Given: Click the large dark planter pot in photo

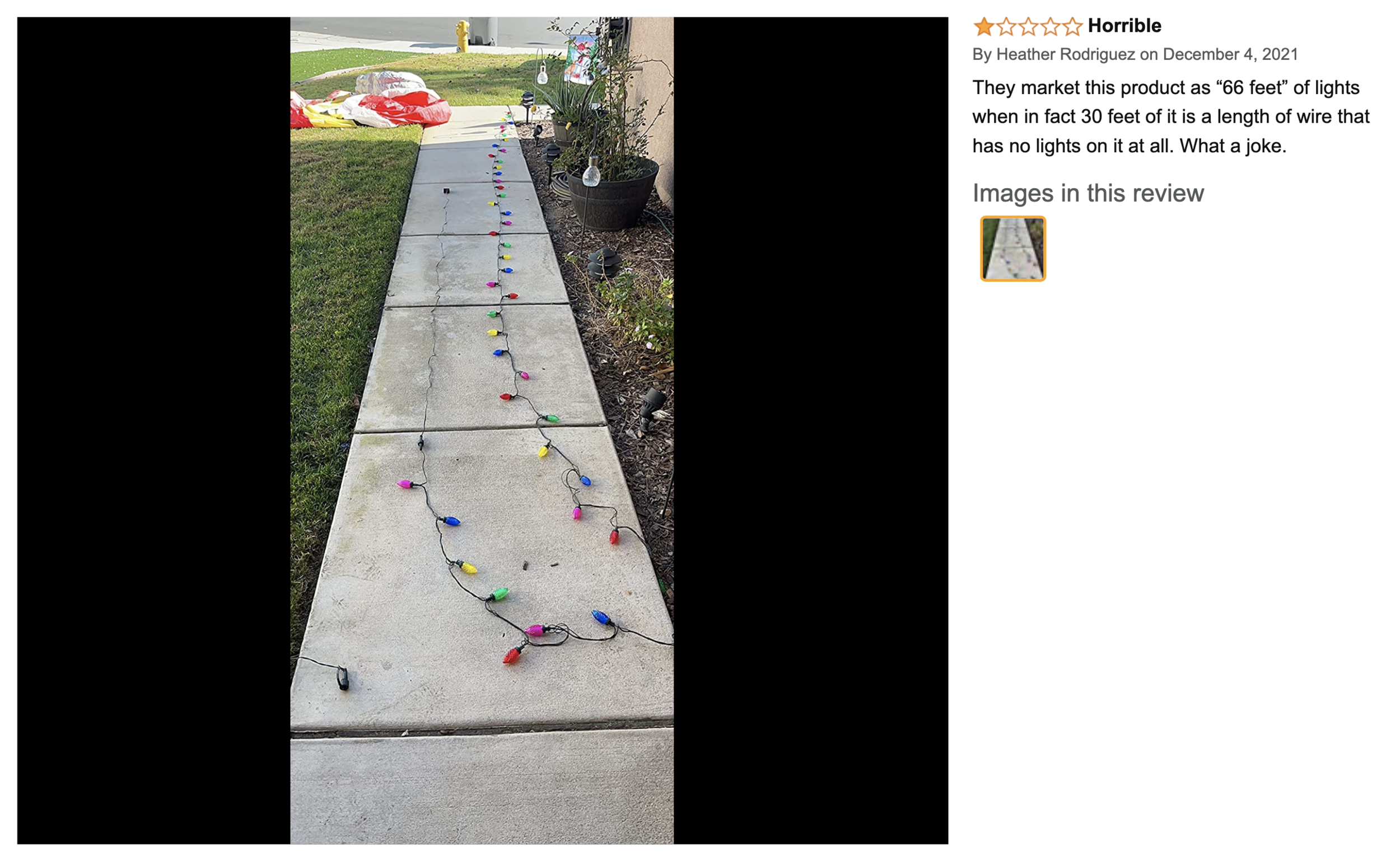Looking at the screenshot, I should 612,193.
